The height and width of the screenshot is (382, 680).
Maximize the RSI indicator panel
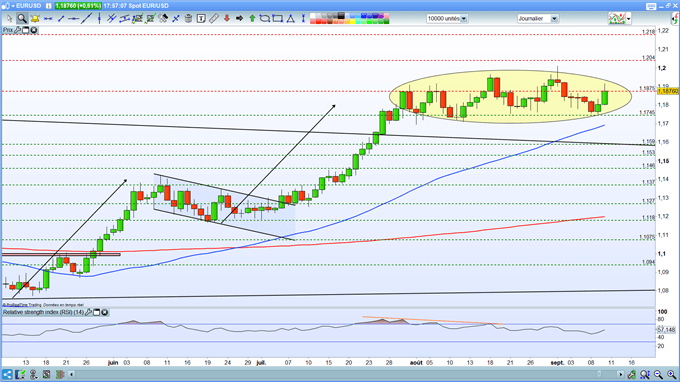[97, 312]
